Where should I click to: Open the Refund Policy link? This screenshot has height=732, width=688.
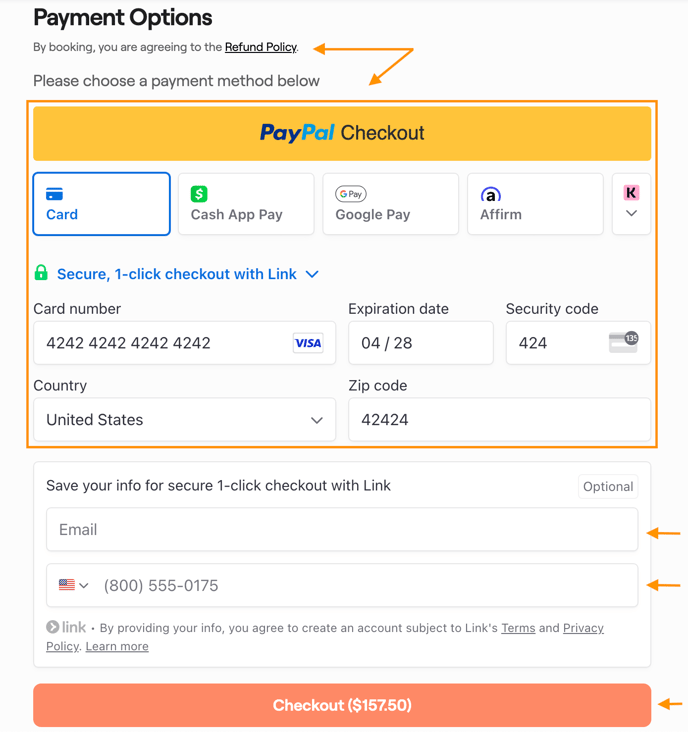click(x=260, y=47)
